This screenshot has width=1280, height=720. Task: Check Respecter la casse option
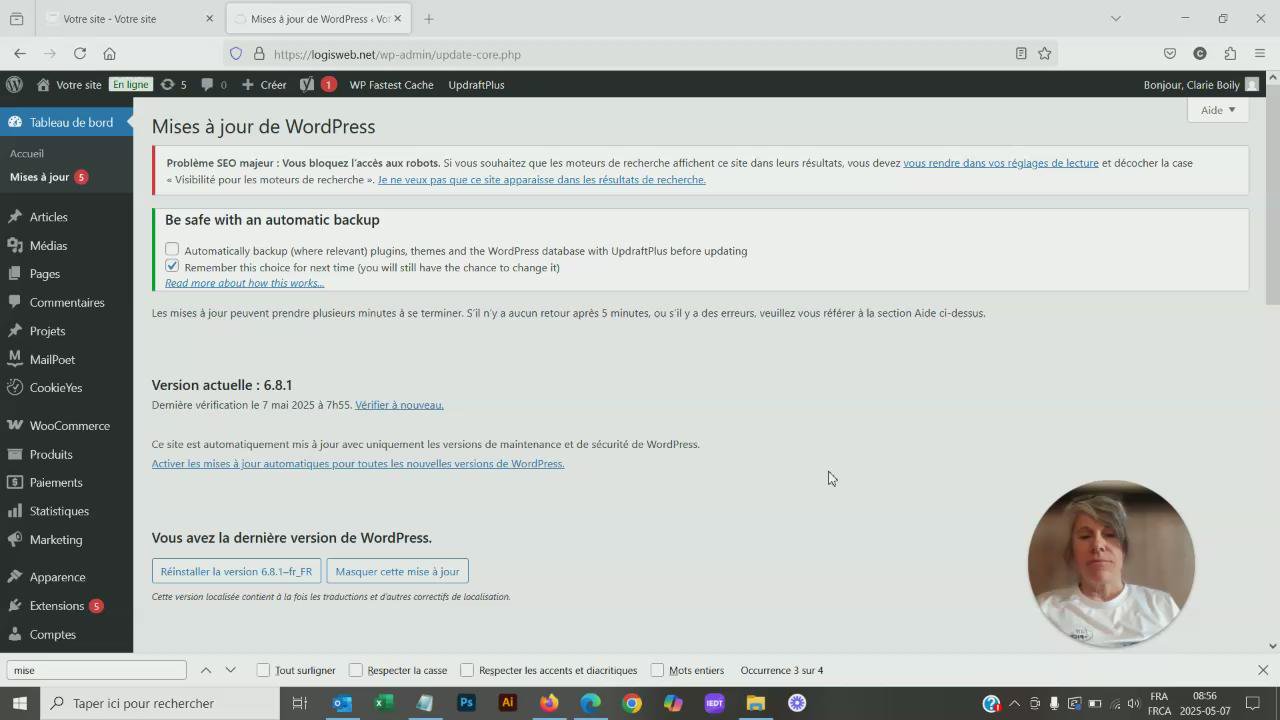[355, 670]
